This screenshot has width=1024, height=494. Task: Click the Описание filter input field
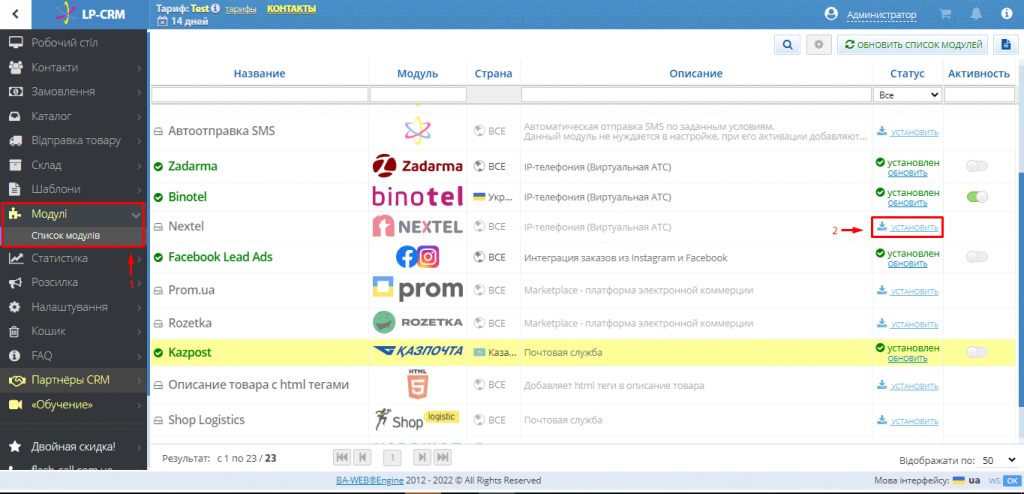click(696, 95)
